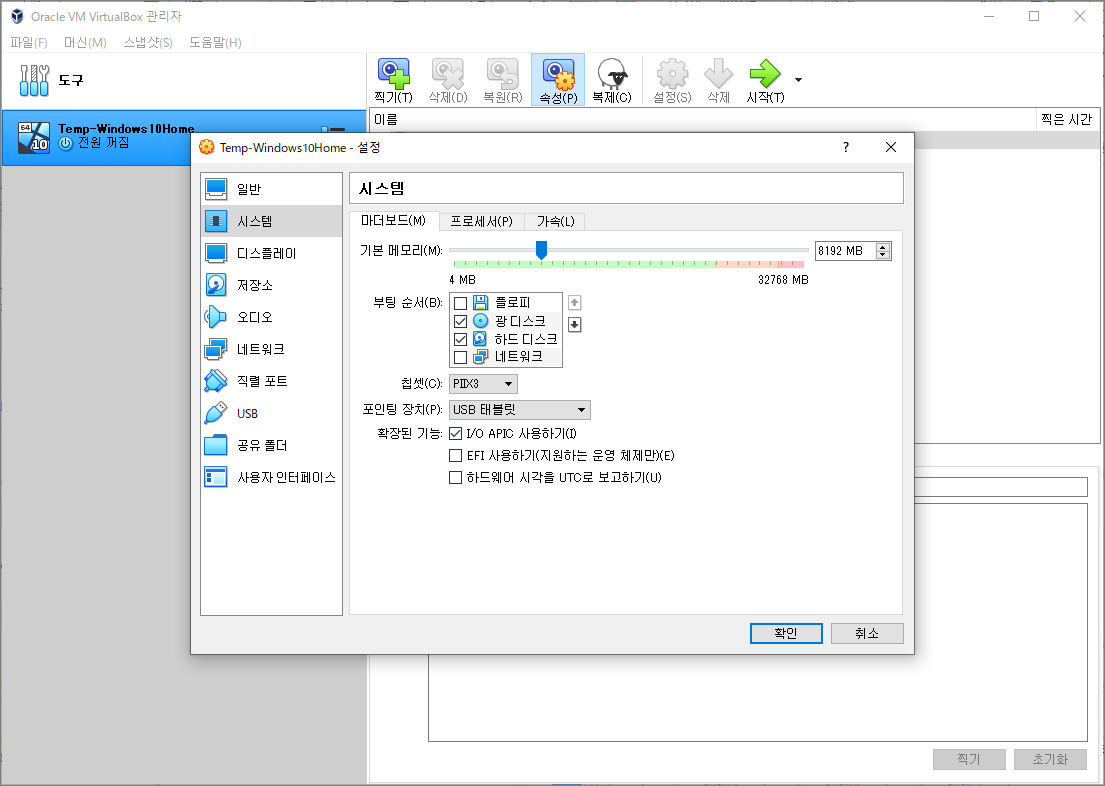1105x786 pixels.
Task: Open snapshot 속성(P) properties
Action: pyautogui.click(x=558, y=80)
